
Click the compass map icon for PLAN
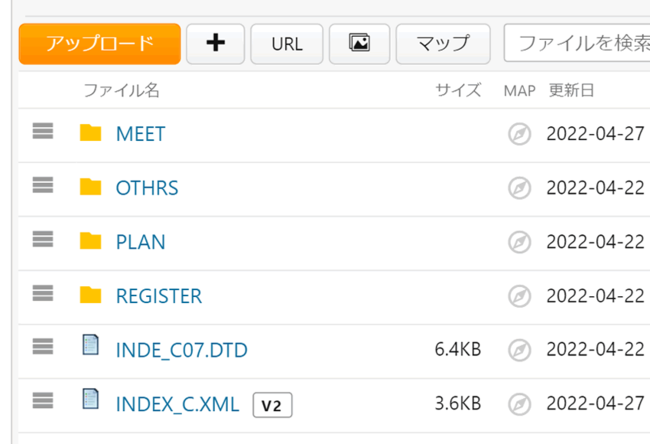(x=519, y=242)
